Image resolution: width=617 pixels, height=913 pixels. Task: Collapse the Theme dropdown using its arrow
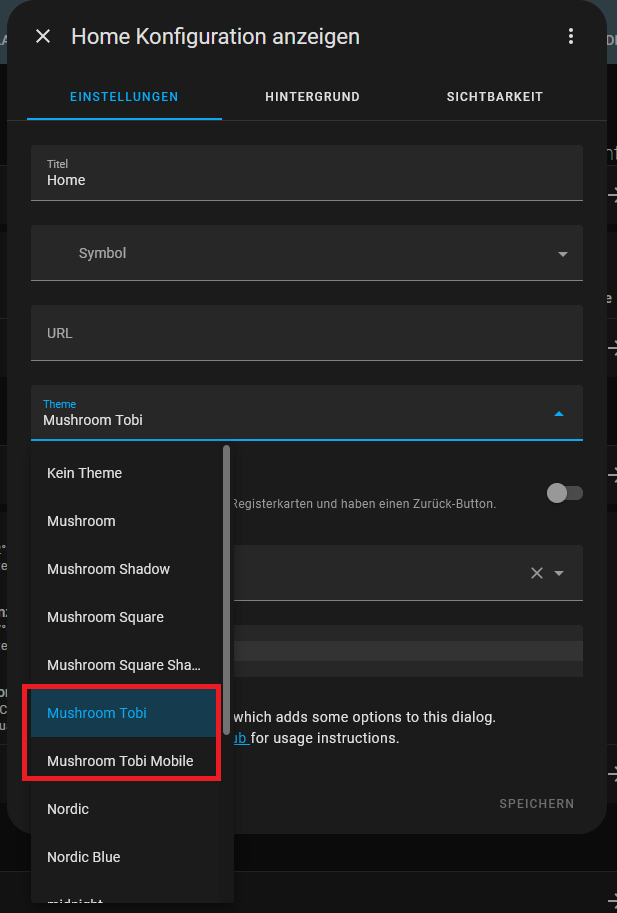click(559, 413)
